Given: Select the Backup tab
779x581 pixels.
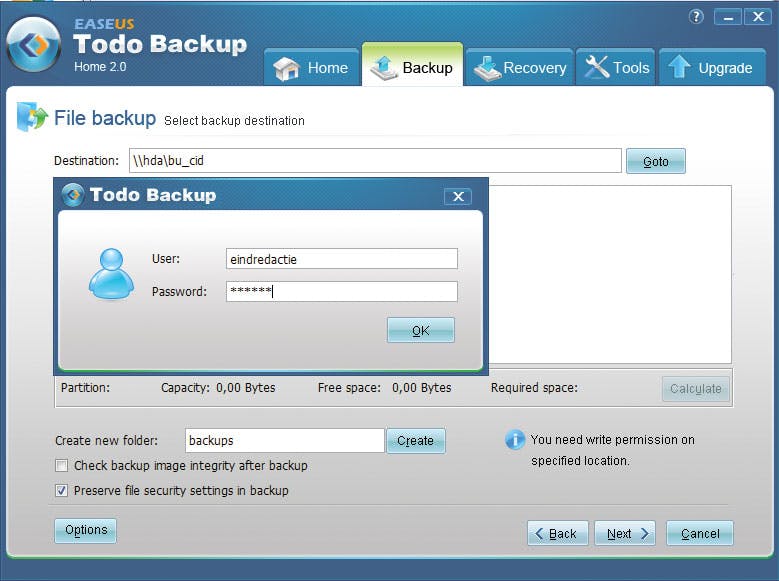Looking at the screenshot, I should [x=412, y=66].
